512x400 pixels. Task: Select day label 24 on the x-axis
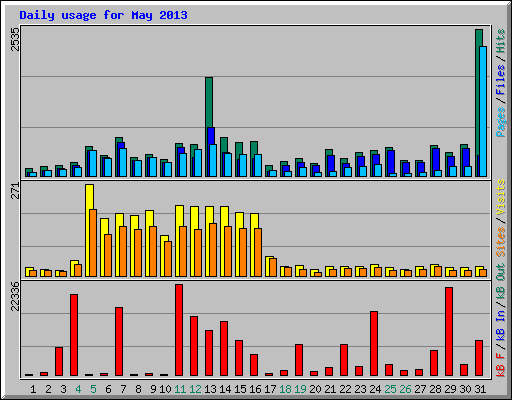pyautogui.click(x=375, y=389)
